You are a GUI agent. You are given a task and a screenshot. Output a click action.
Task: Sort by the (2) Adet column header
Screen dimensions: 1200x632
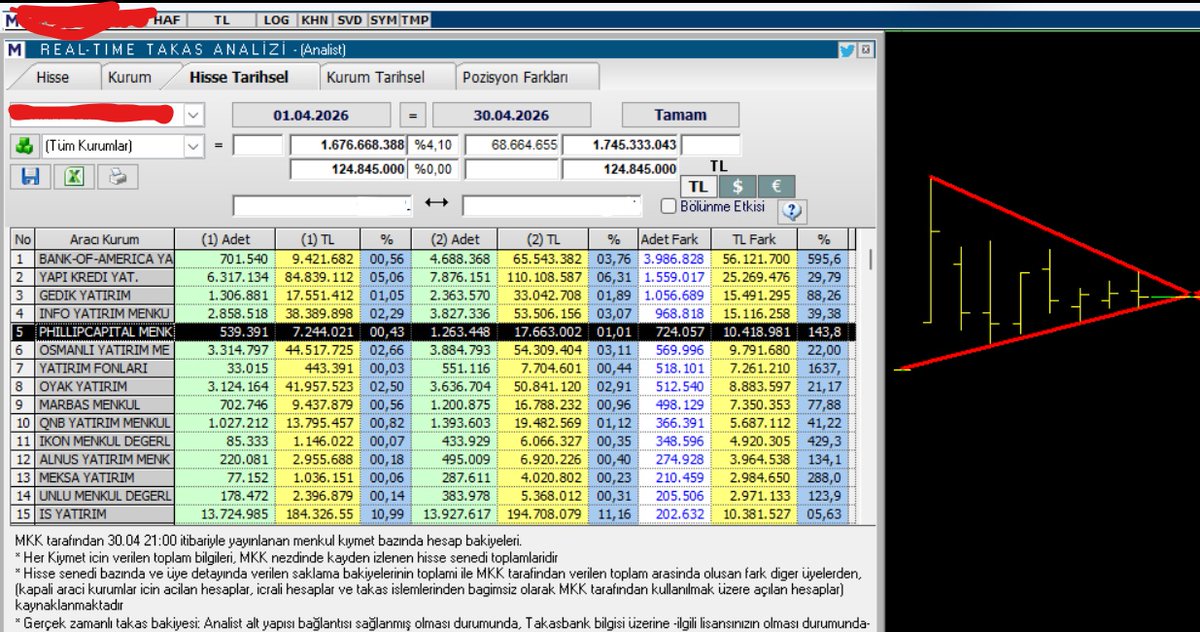click(x=453, y=240)
